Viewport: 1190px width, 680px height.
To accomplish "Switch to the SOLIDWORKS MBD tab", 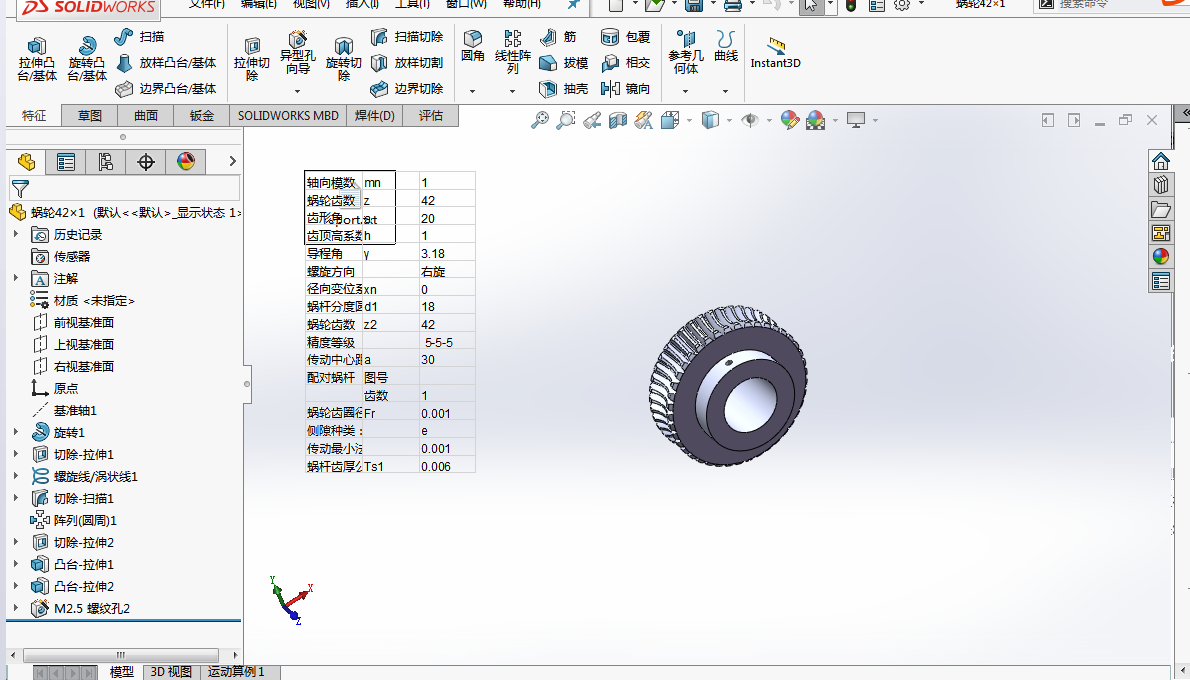I will point(288,115).
